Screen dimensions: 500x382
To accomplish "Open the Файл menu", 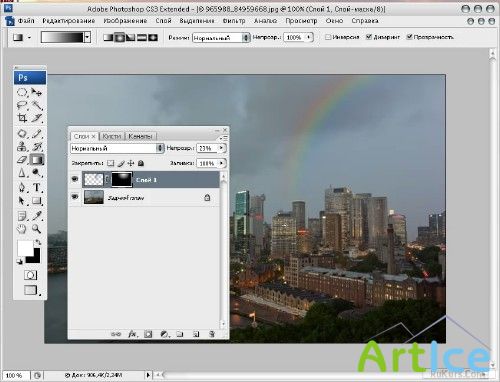I will click(x=26, y=21).
